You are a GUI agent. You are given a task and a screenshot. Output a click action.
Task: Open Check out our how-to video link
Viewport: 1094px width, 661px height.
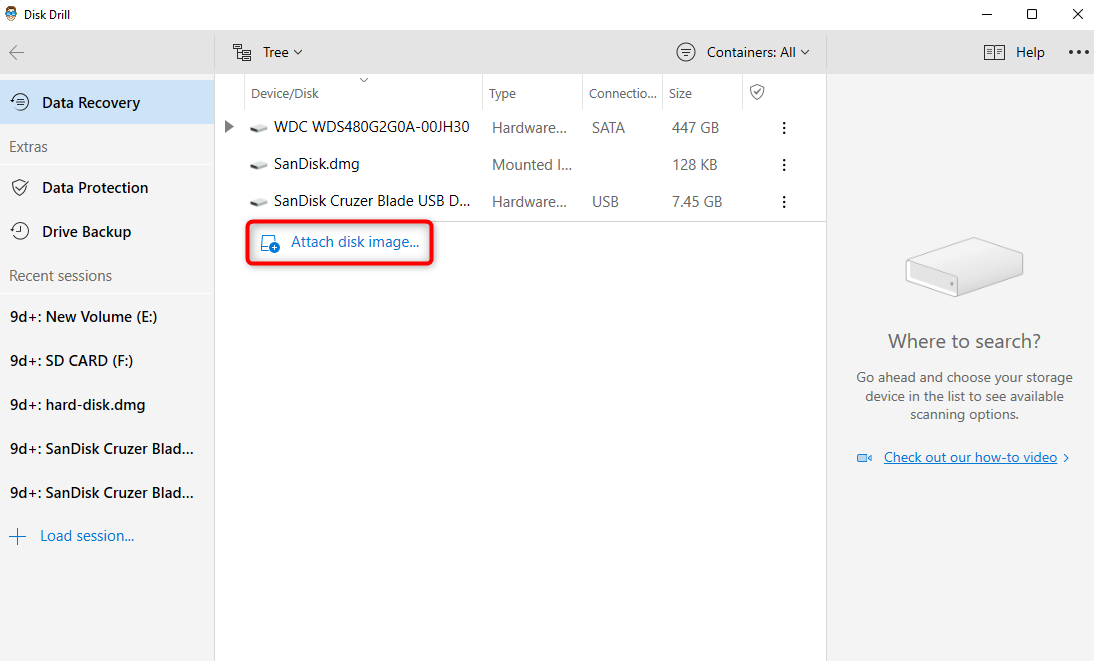tap(971, 457)
